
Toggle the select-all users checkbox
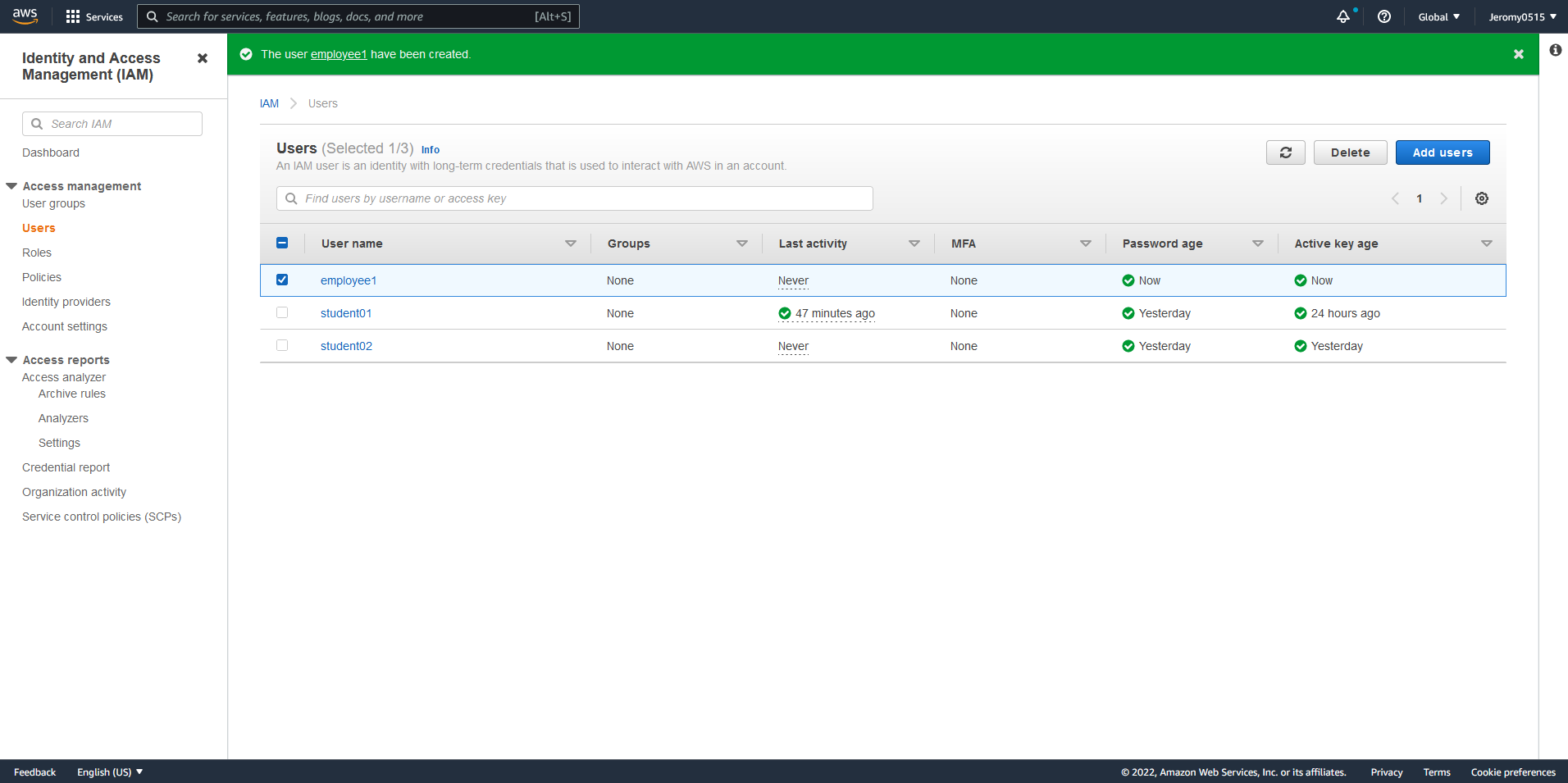[x=282, y=243]
